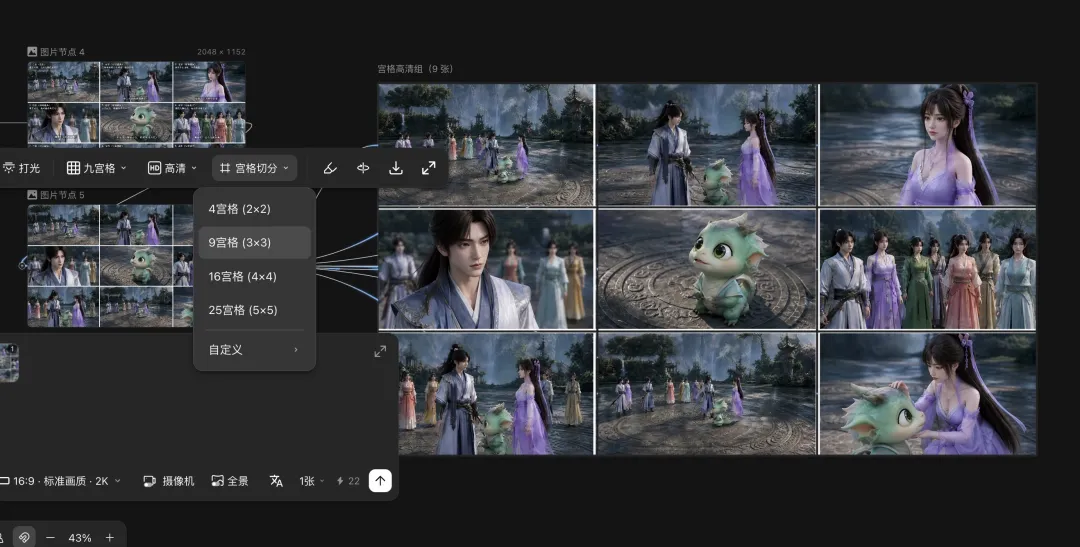Click the 打光 lighting tool

pos(21,168)
